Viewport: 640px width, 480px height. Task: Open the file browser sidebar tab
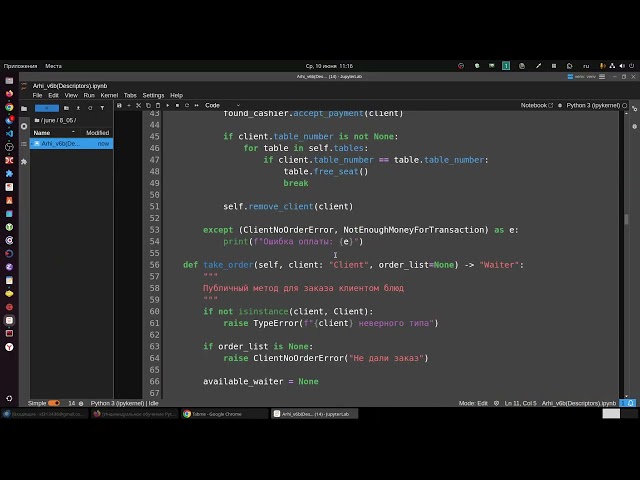click(x=24, y=109)
